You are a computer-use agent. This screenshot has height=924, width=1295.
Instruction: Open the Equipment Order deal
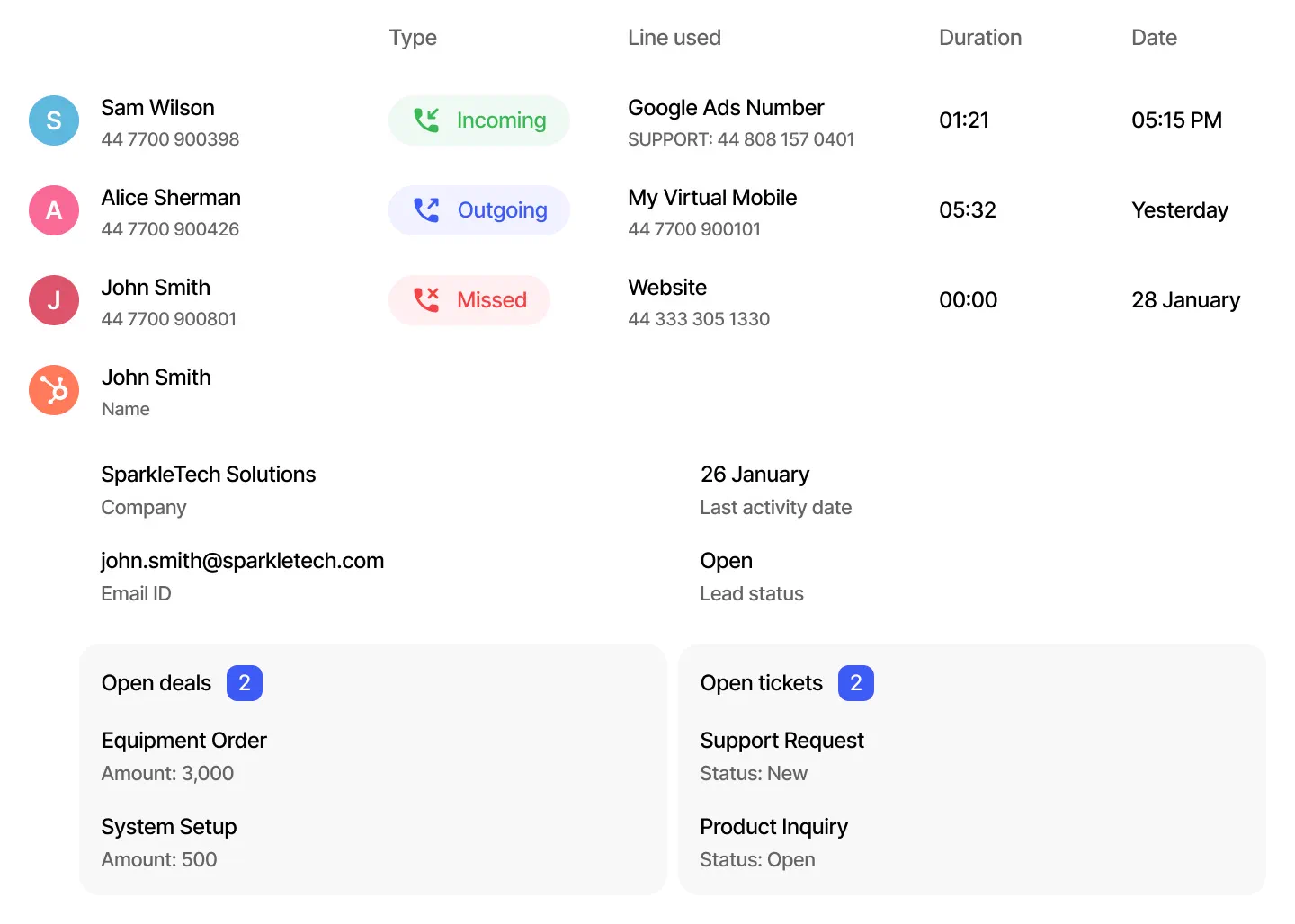[x=184, y=741]
